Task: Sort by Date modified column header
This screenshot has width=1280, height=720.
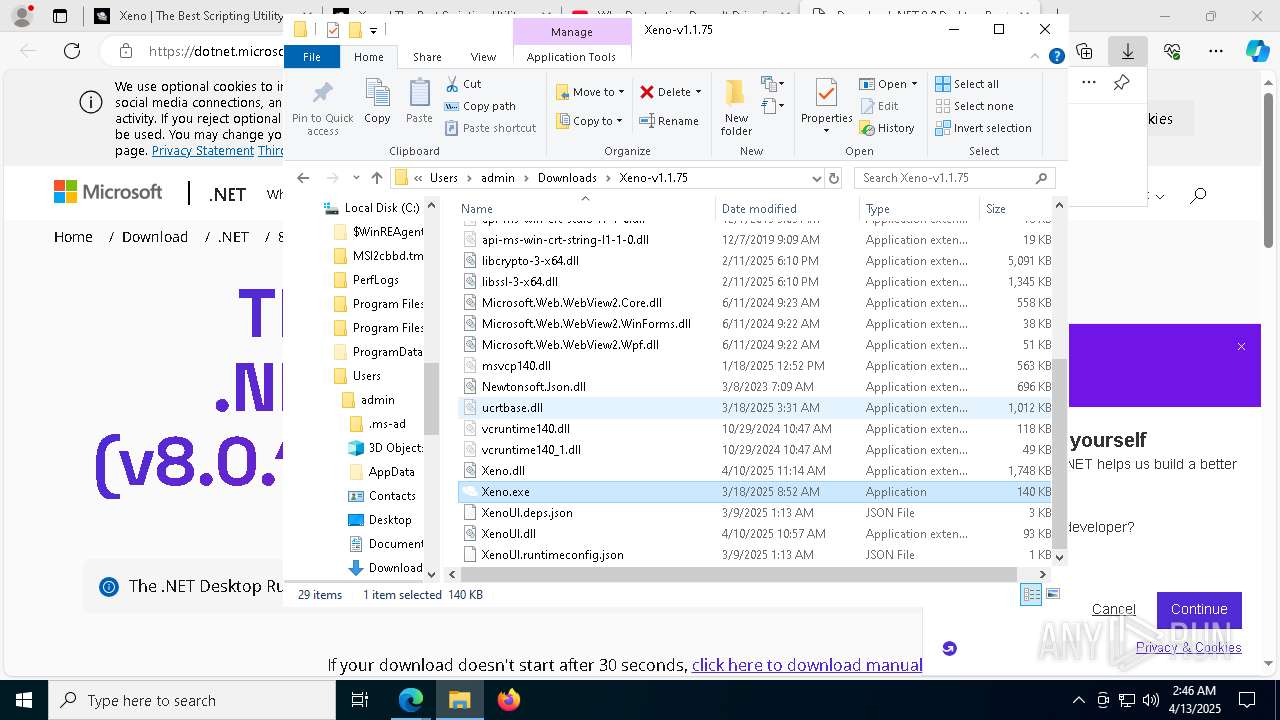Action: 759,209
